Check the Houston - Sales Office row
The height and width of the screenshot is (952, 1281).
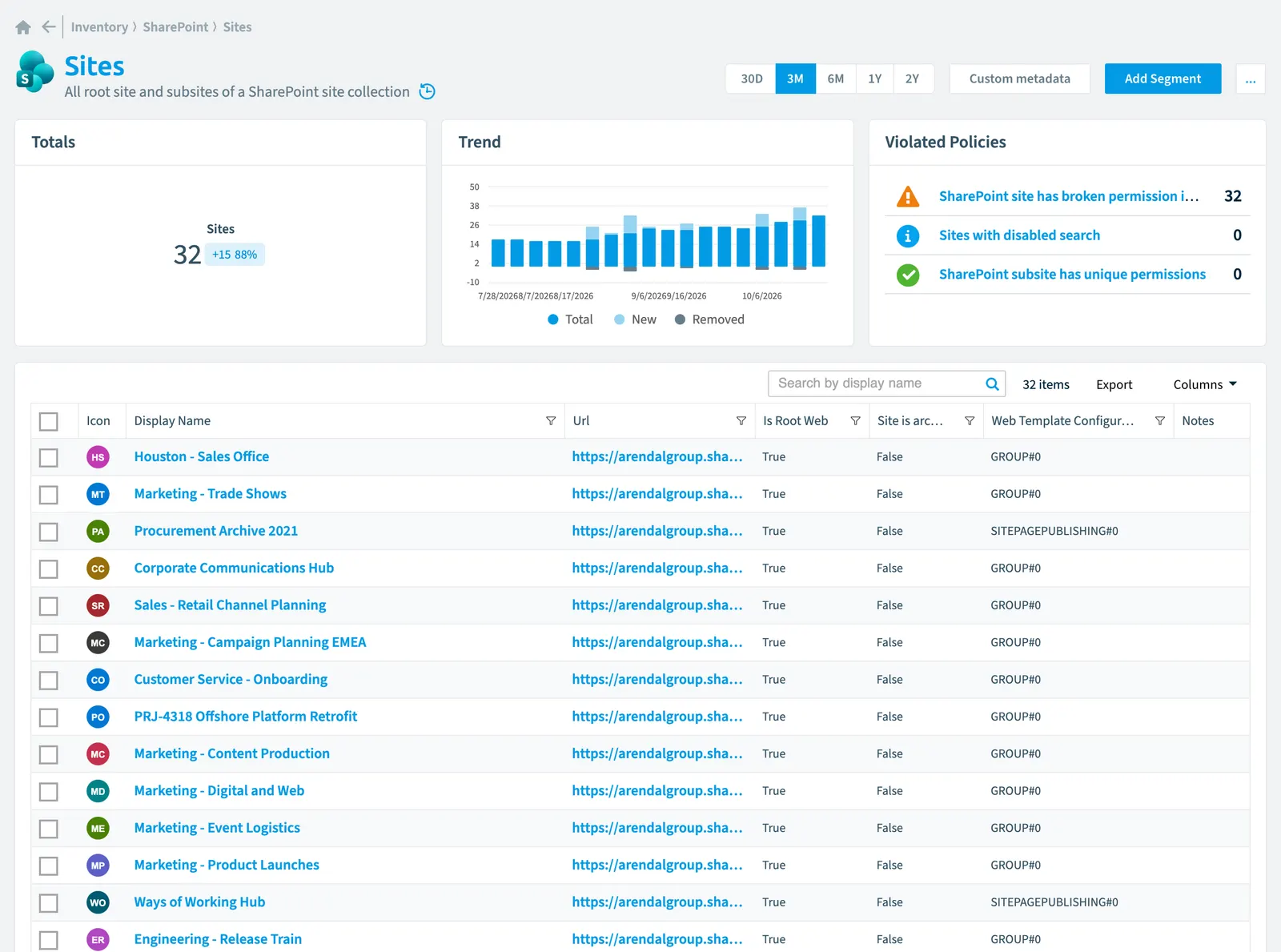(49, 457)
